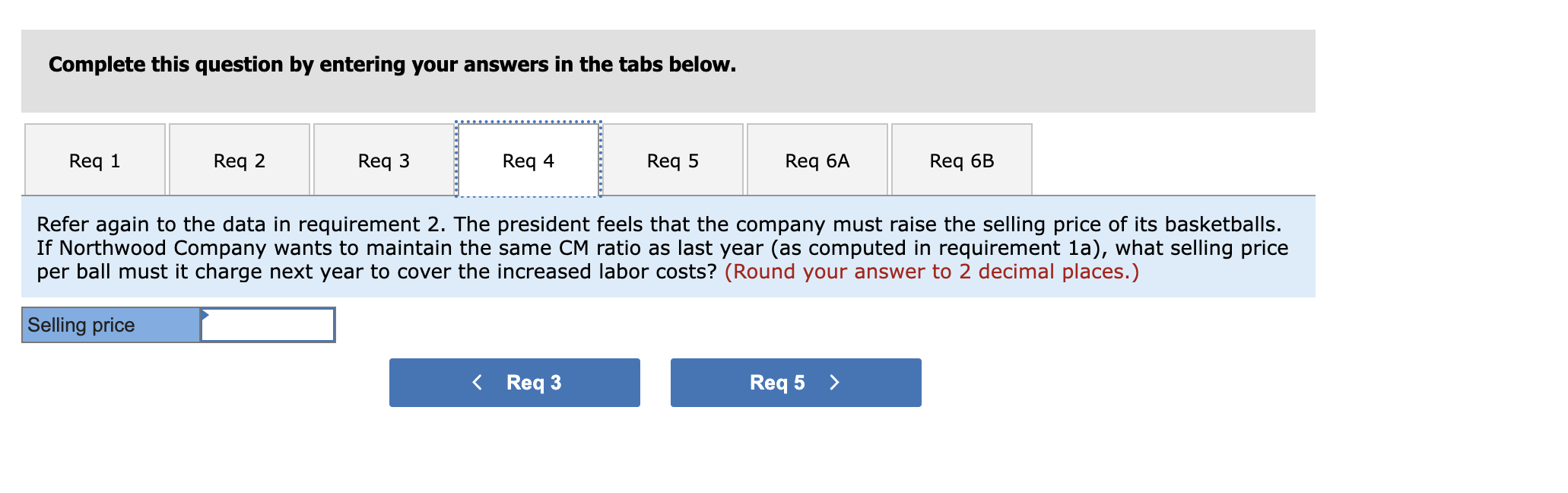Switch to the Req 1 tab
The image size is (1568, 493).
(x=94, y=160)
